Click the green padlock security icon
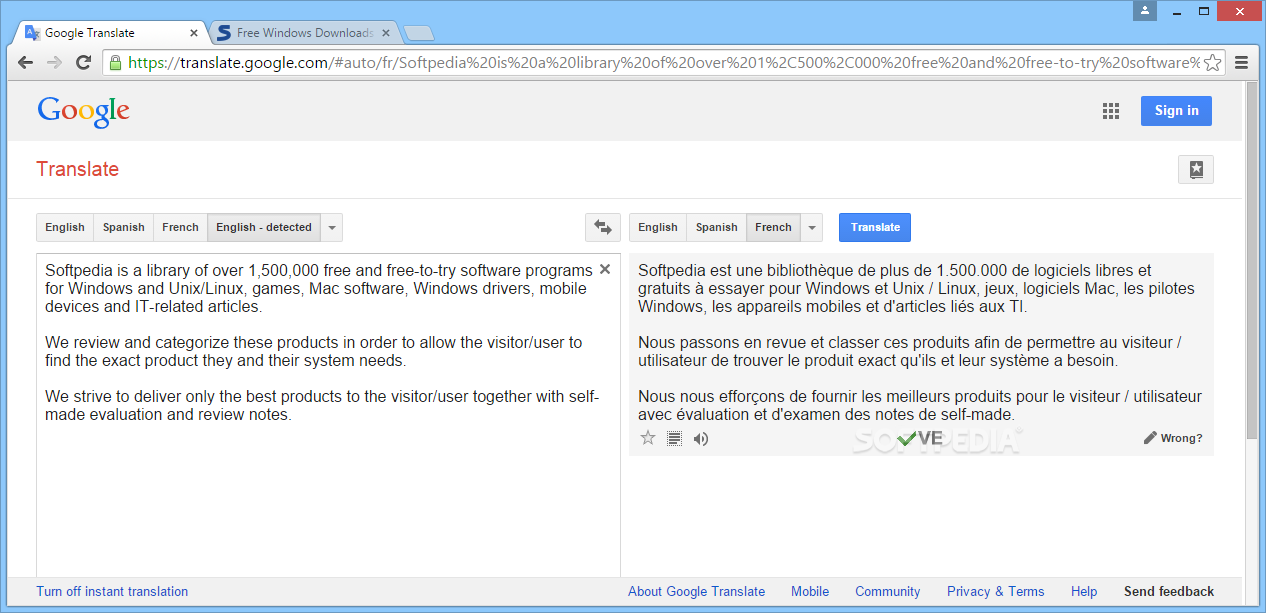The height and width of the screenshot is (613, 1266). 115,62
